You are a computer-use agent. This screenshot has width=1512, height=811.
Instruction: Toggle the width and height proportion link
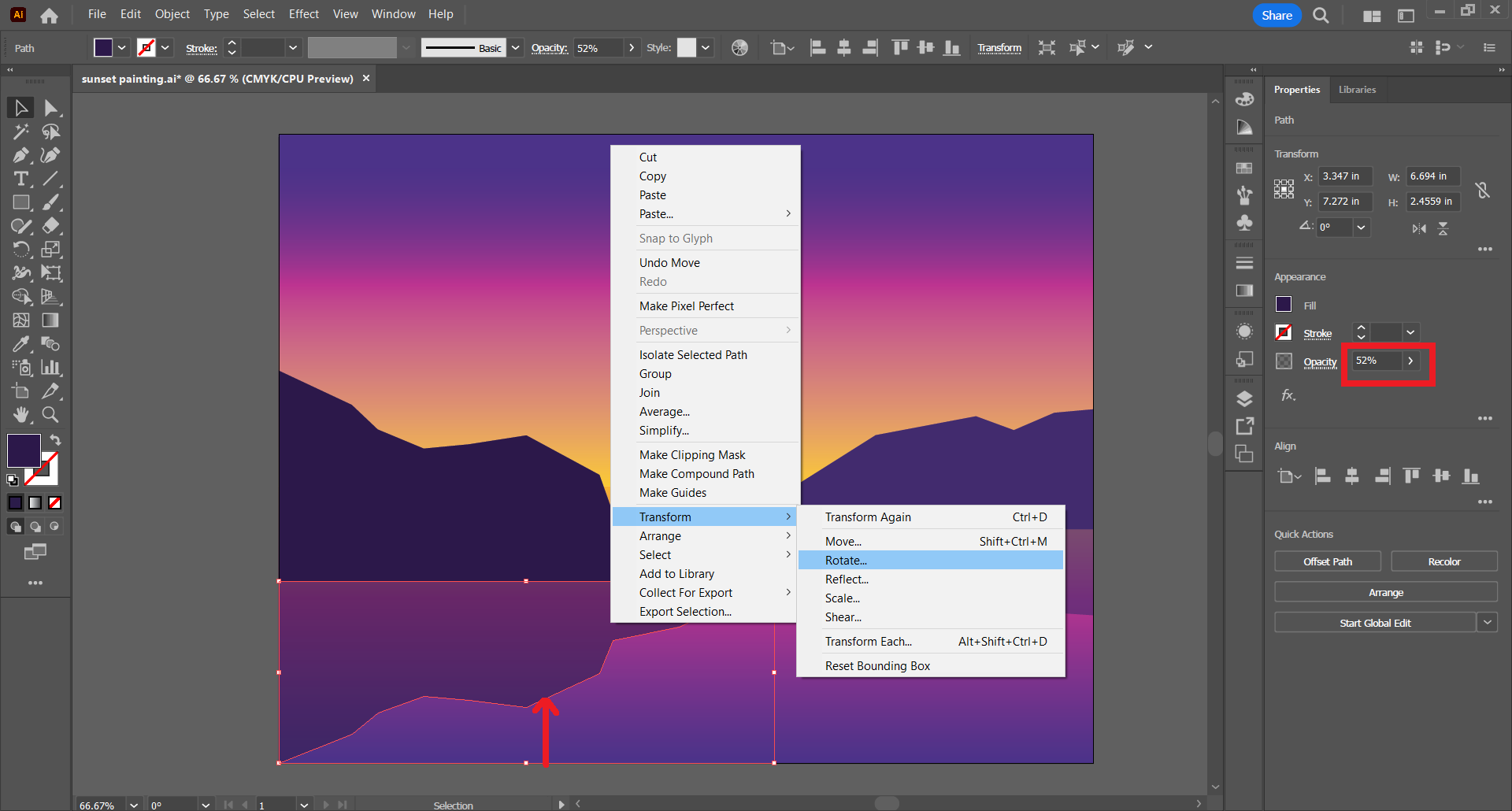pos(1484,189)
